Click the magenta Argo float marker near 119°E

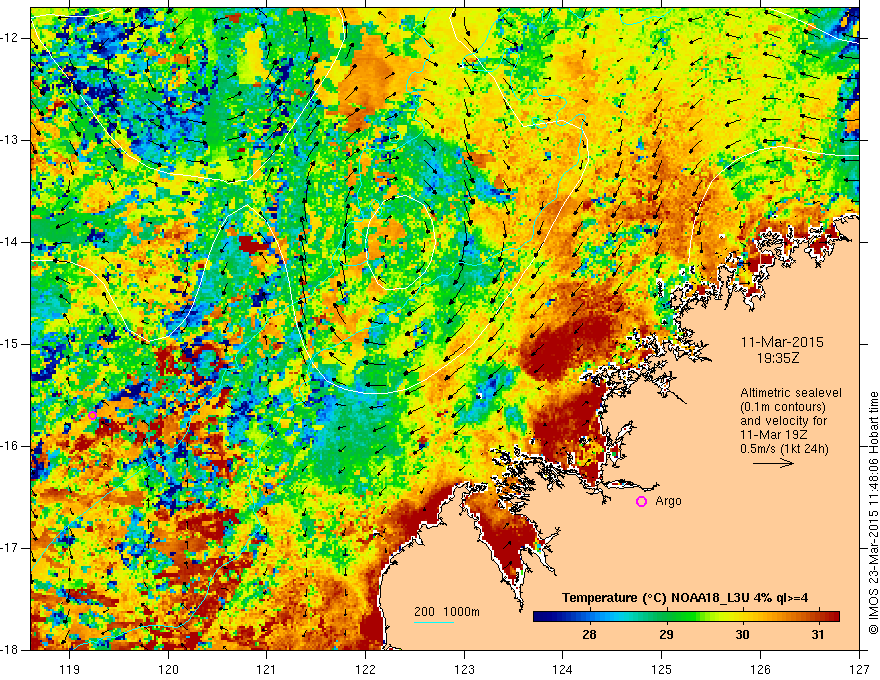pyautogui.click(x=93, y=415)
